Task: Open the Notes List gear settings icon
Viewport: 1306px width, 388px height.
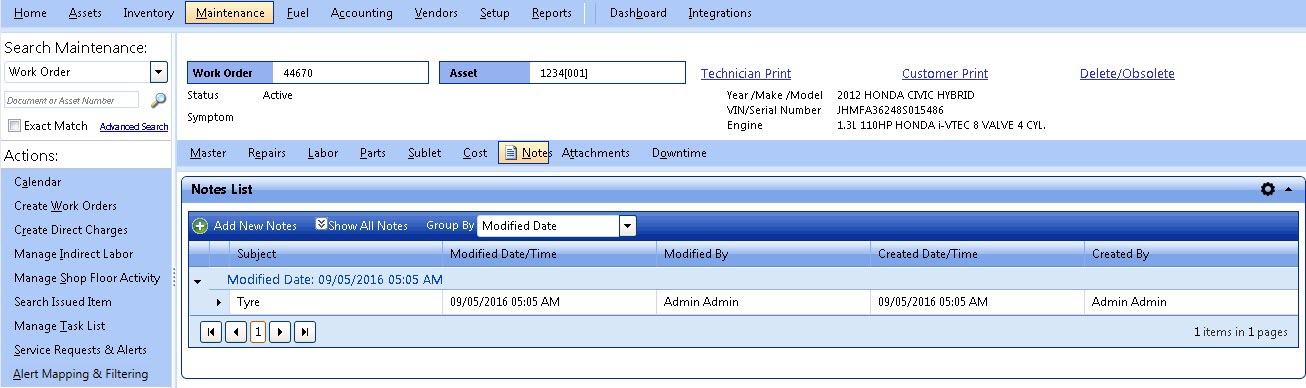Action: coord(1268,189)
